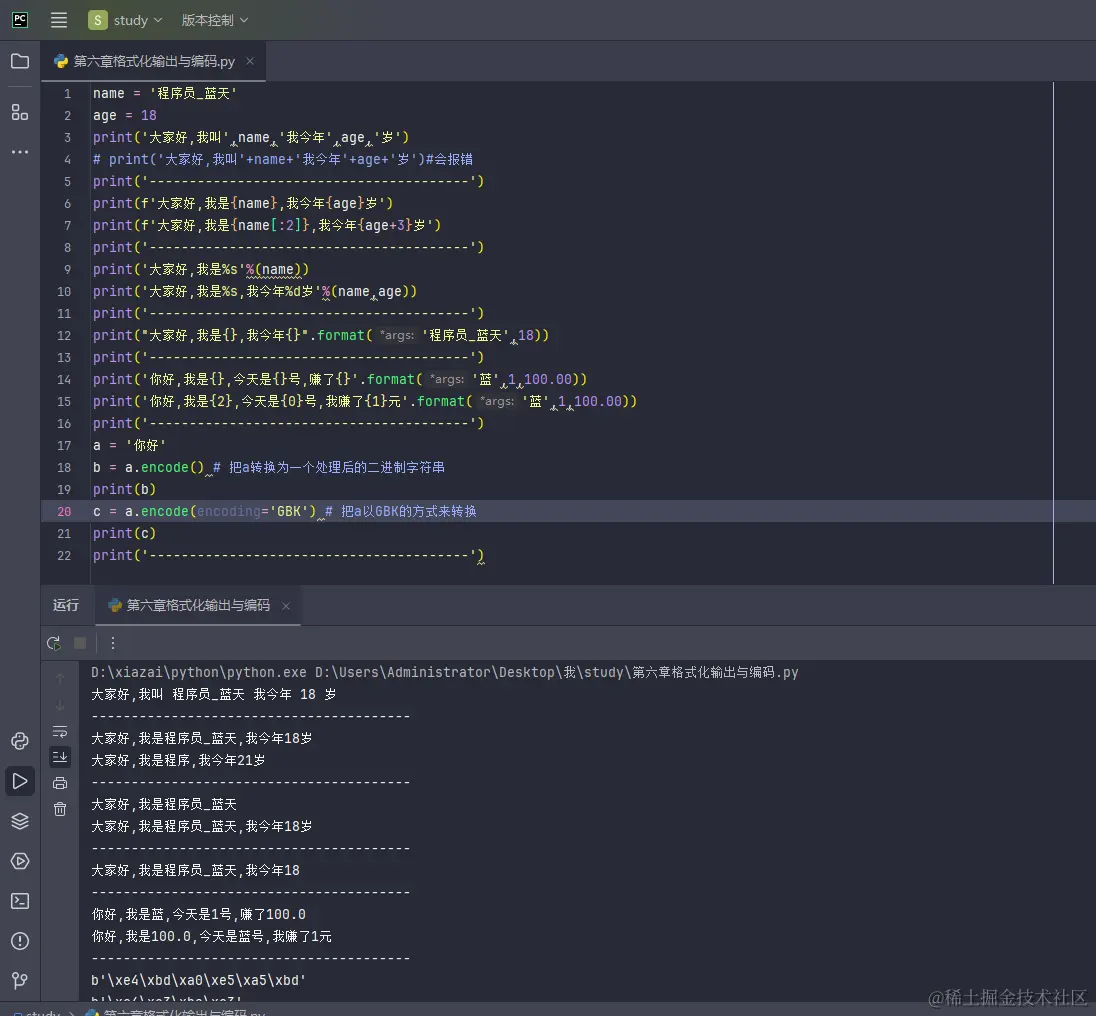The image size is (1096, 1016).
Task: Rerun the script in Run panel
Action: 54,643
